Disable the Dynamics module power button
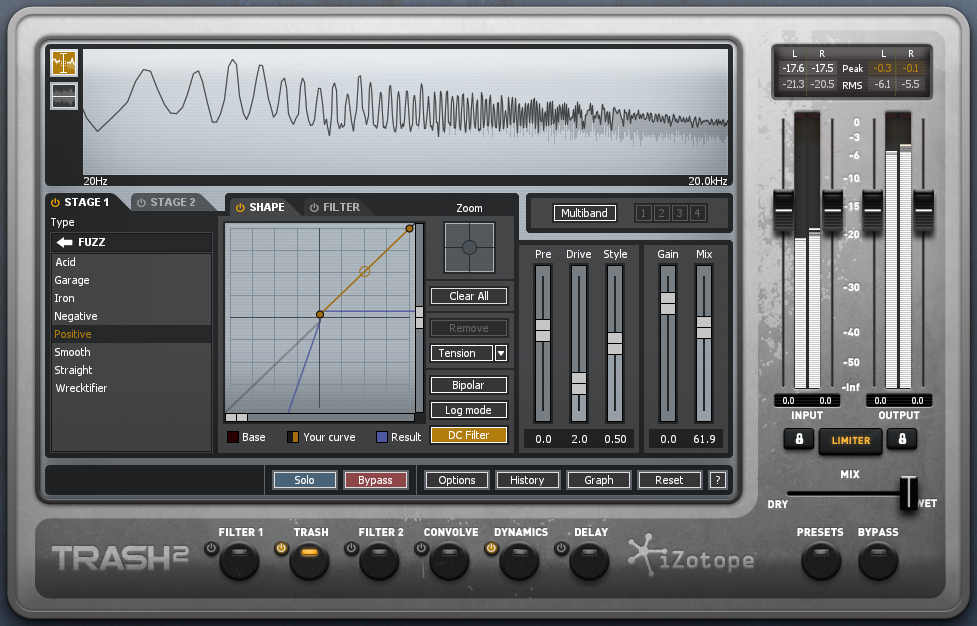 point(491,548)
